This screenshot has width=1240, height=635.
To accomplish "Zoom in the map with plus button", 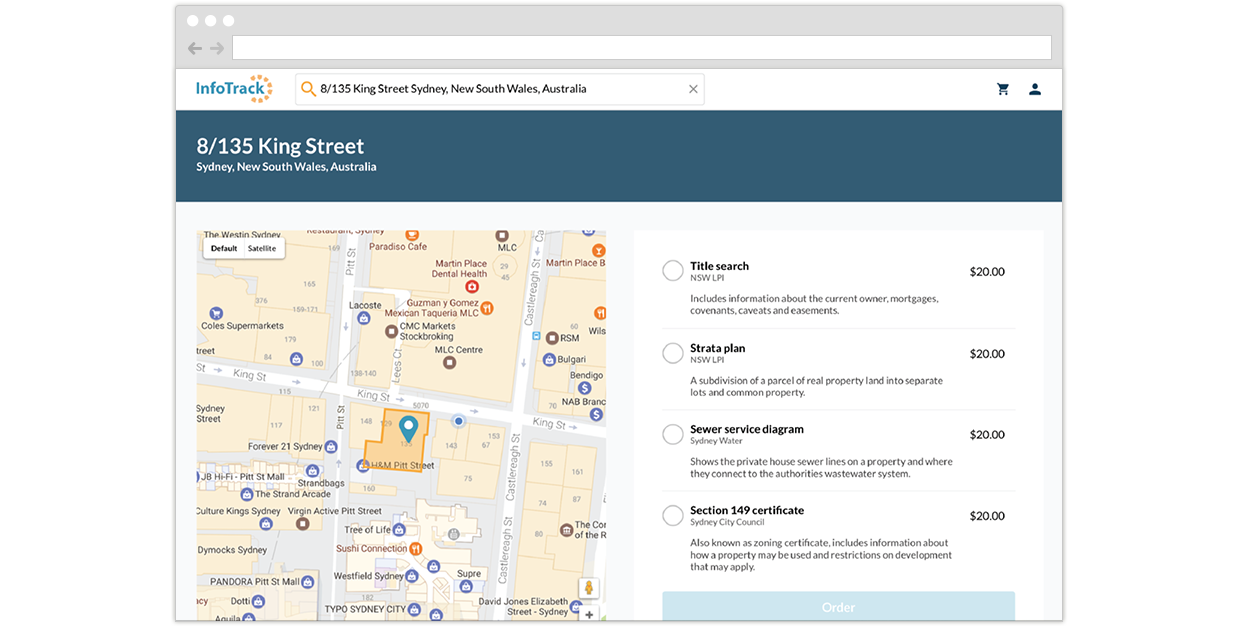I will 589,614.
